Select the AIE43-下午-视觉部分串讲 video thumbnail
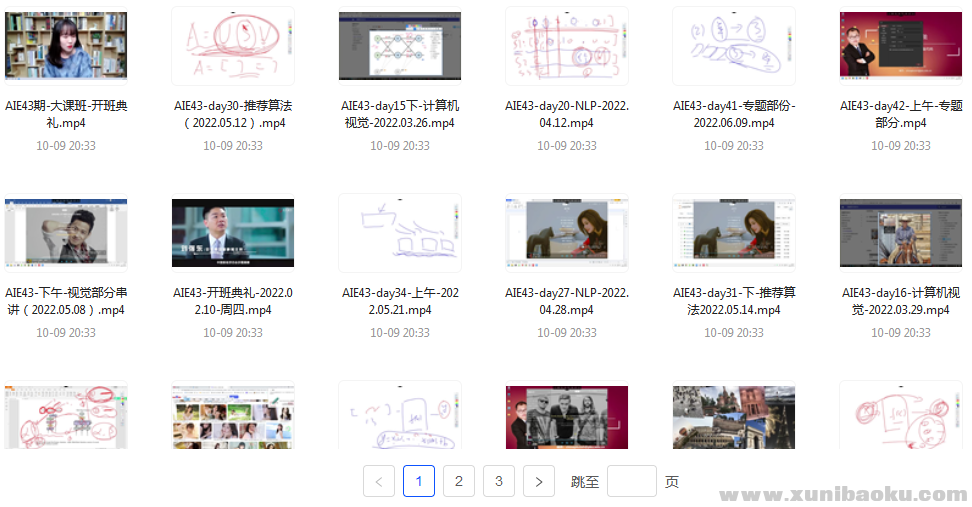The image size is (972, 507). (x=66, y=233)
